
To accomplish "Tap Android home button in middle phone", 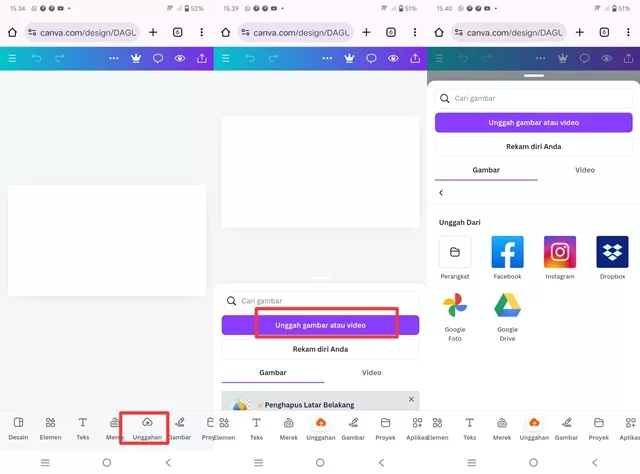I will 320,463.
